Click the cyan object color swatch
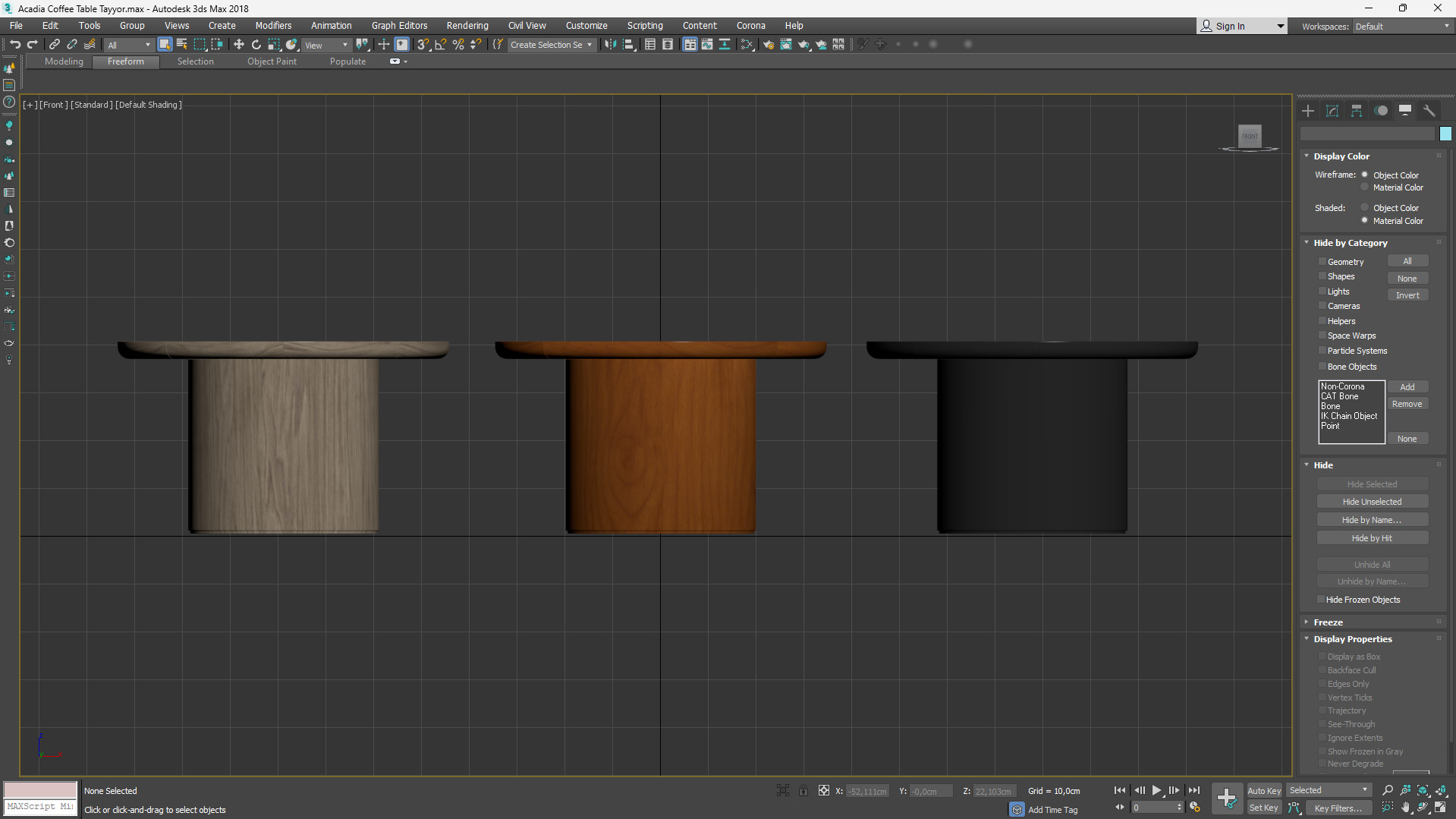This screenshot has width=1456, height=819. pos(1445,134)
